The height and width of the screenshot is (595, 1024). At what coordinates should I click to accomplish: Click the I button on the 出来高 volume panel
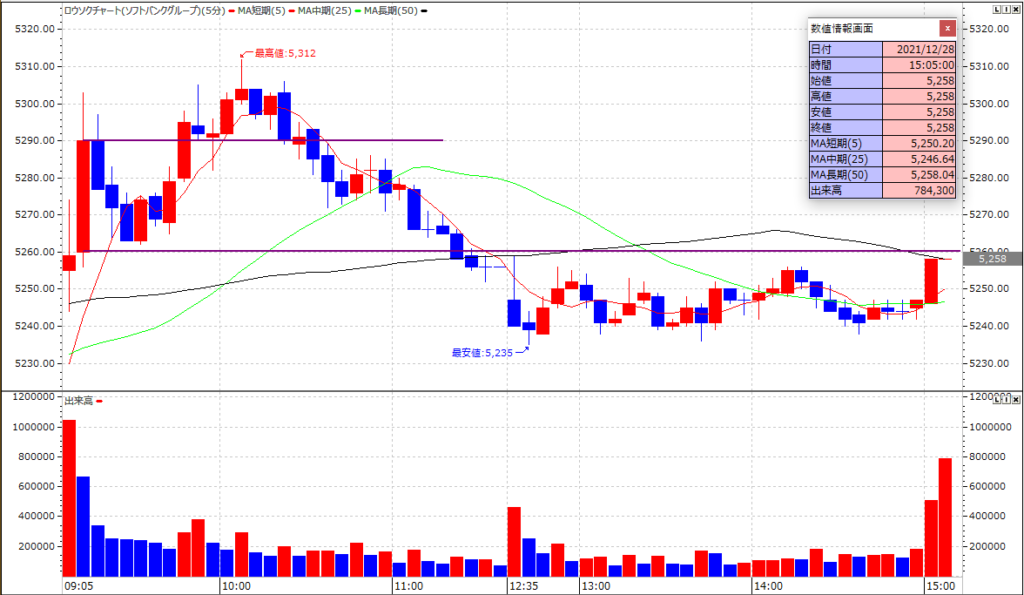point(1004,398)
